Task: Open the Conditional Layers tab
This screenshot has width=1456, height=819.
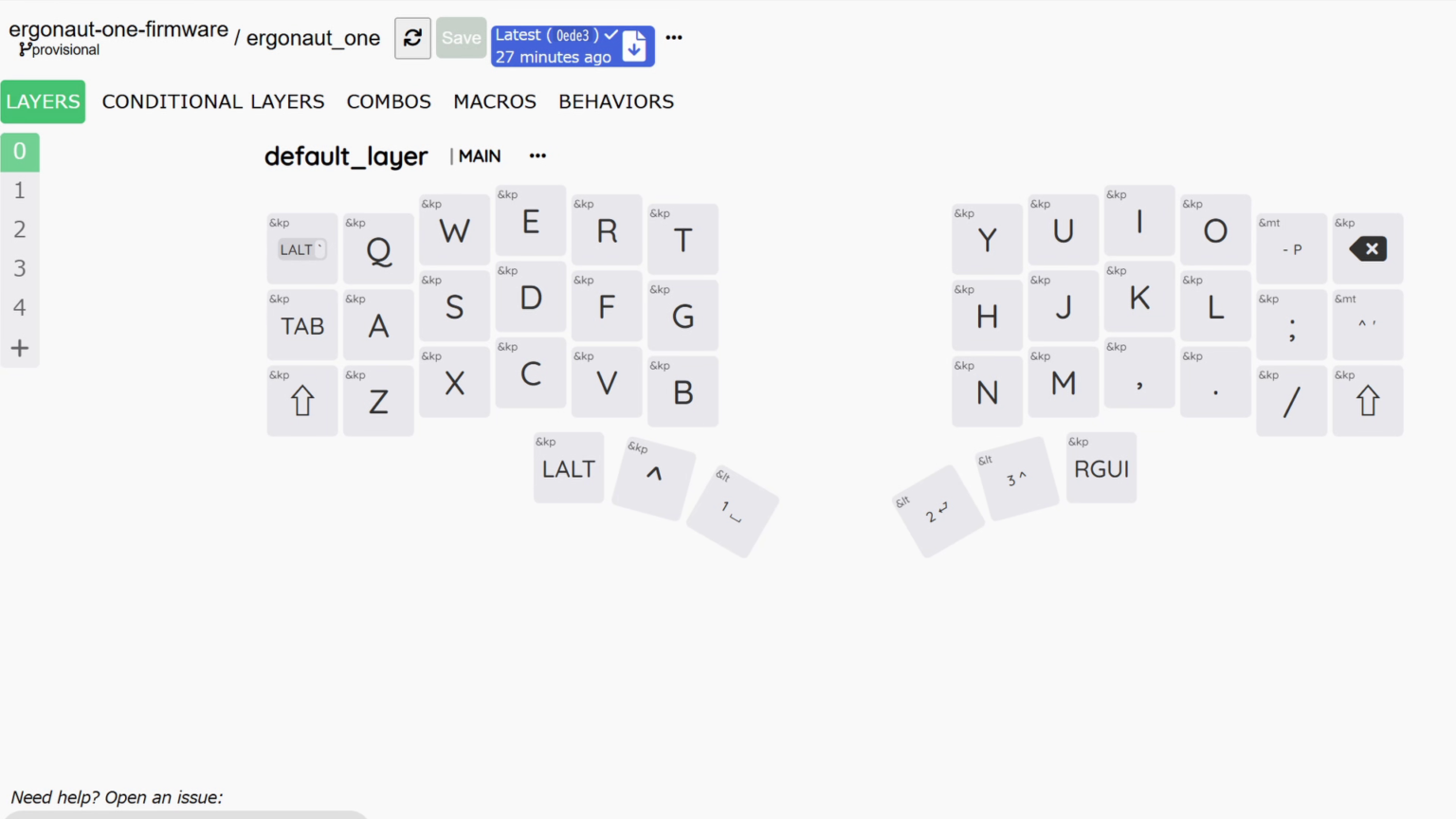Action: click(213, 101)
